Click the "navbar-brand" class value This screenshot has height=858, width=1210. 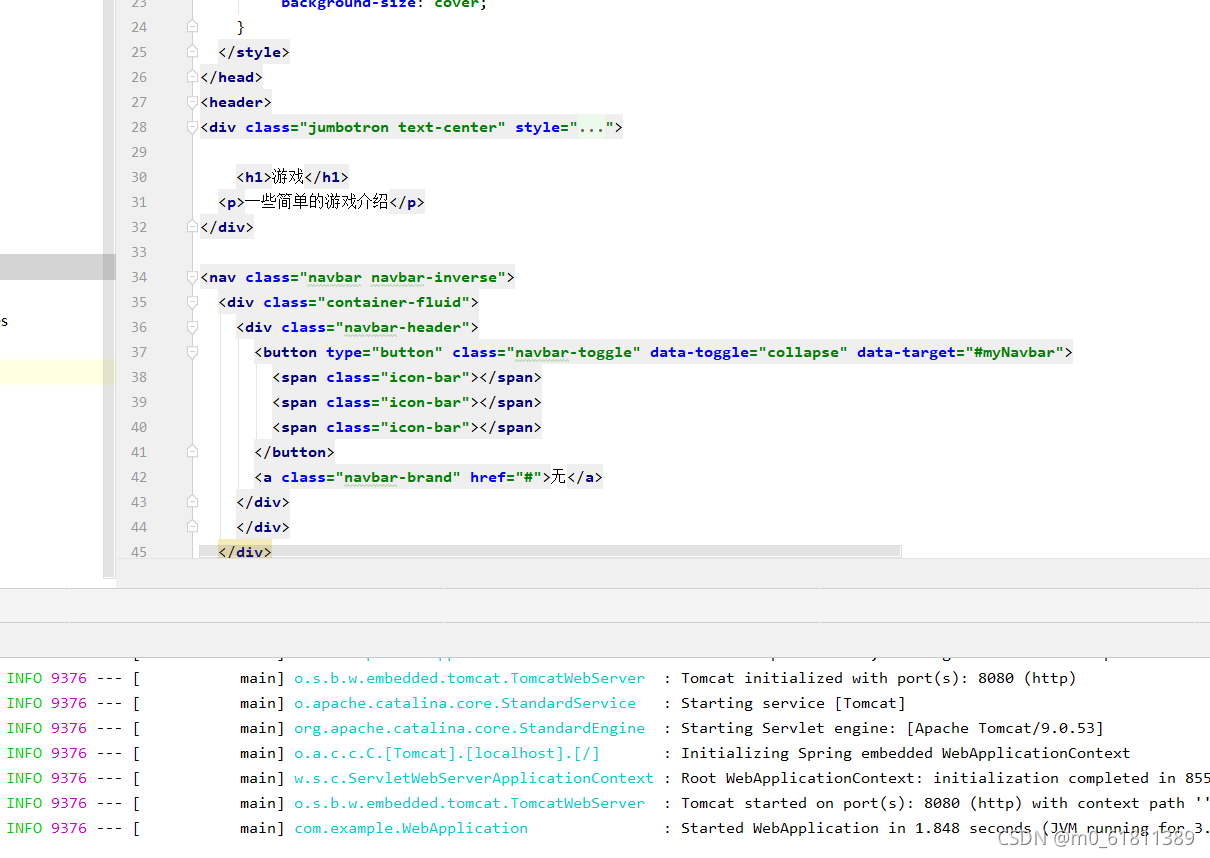[x=398, y=477]
